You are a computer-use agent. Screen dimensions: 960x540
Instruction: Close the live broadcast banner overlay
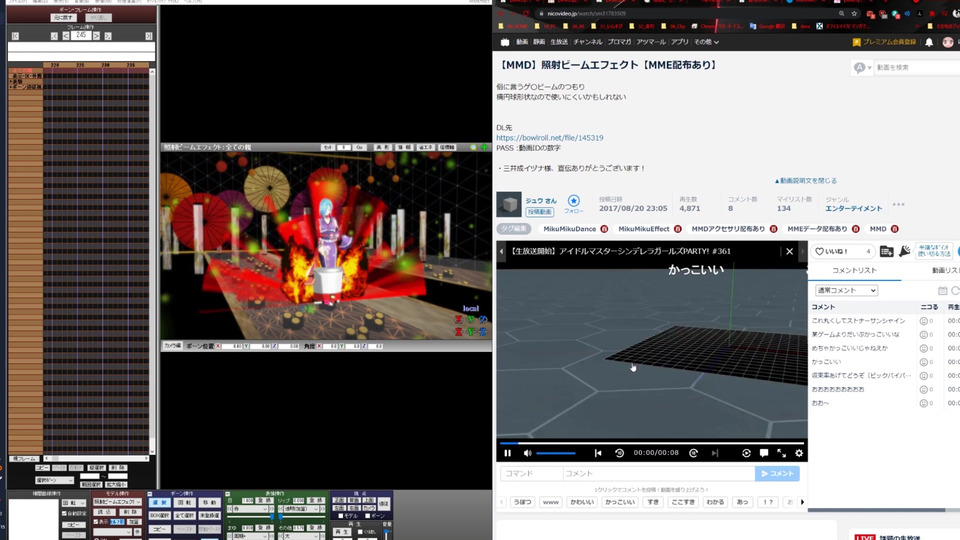click(790, 251)
